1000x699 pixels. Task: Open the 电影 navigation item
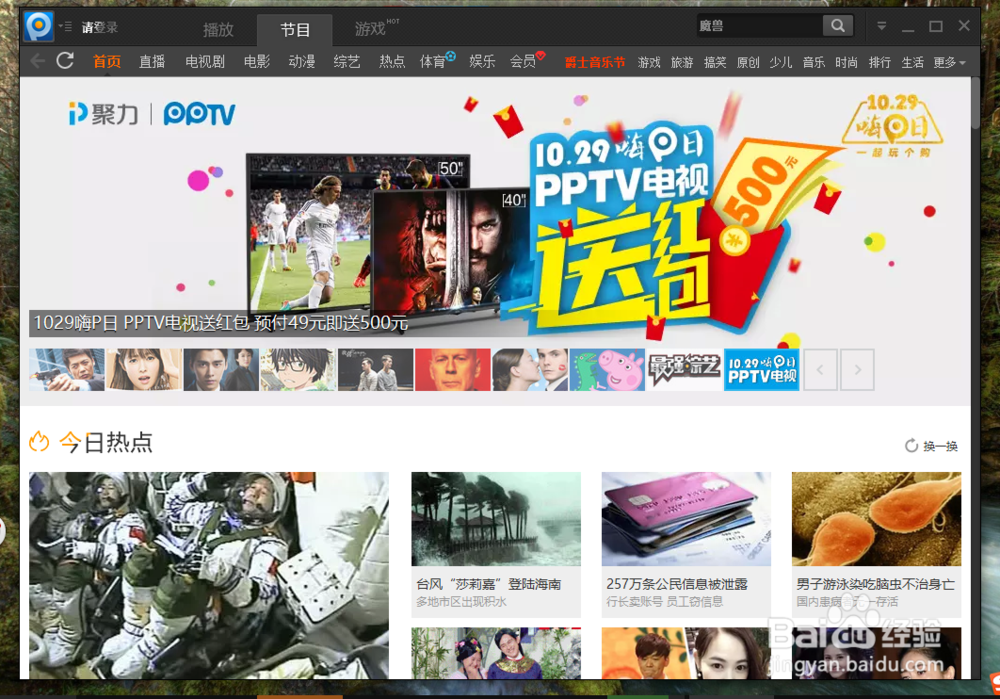[x=257, y=62]
